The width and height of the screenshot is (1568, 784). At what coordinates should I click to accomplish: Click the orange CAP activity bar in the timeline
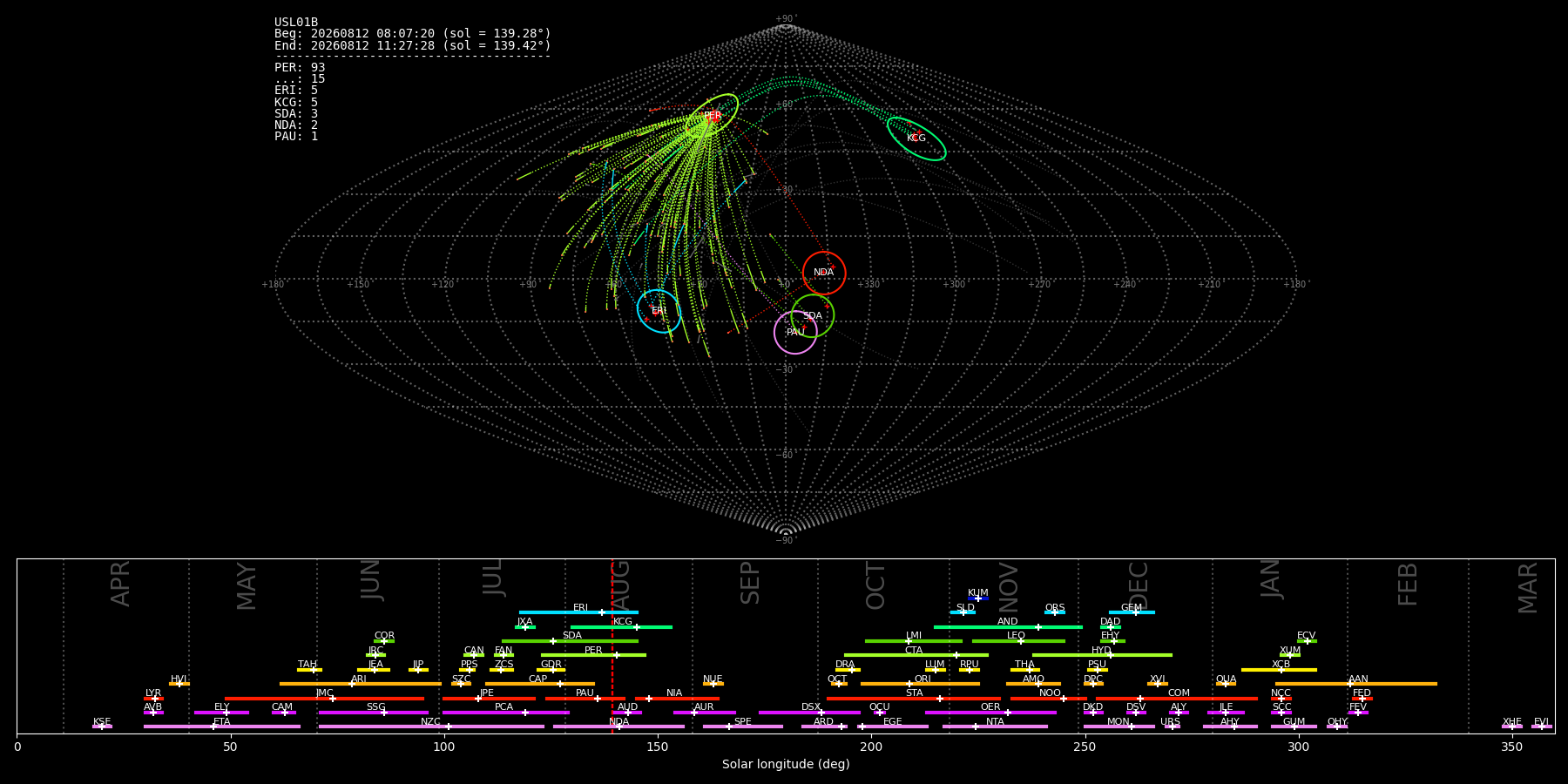tap(540, 684)
